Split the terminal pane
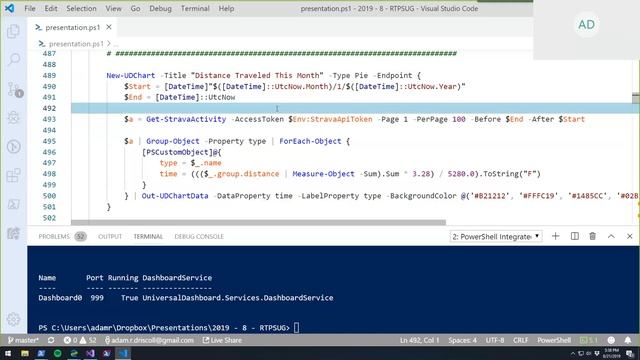The width and height of the screenshot is (640, 360). (x=574, y=236)
